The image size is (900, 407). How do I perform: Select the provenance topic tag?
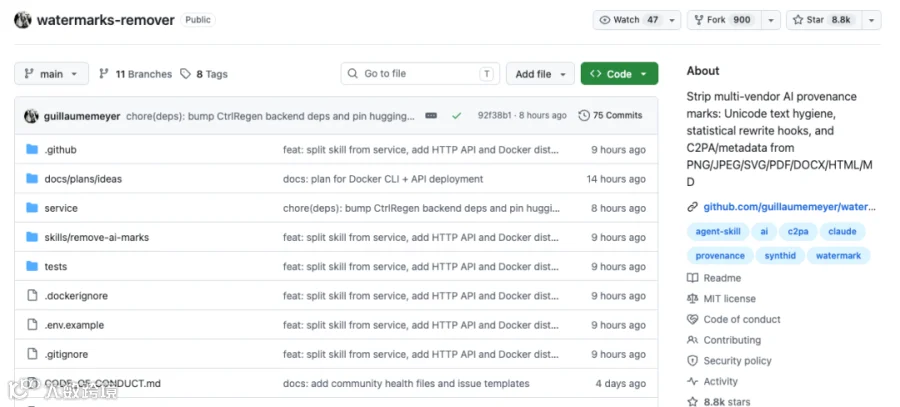pos(720,255)
